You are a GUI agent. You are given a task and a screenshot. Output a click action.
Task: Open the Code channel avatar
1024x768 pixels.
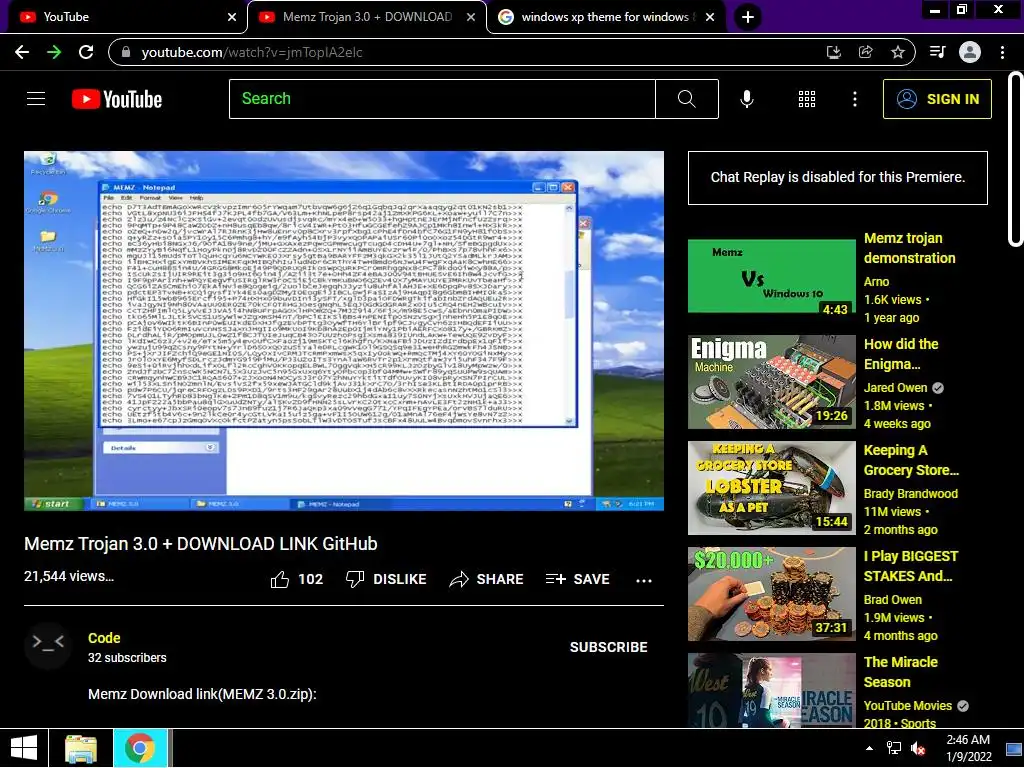point(47,647)
